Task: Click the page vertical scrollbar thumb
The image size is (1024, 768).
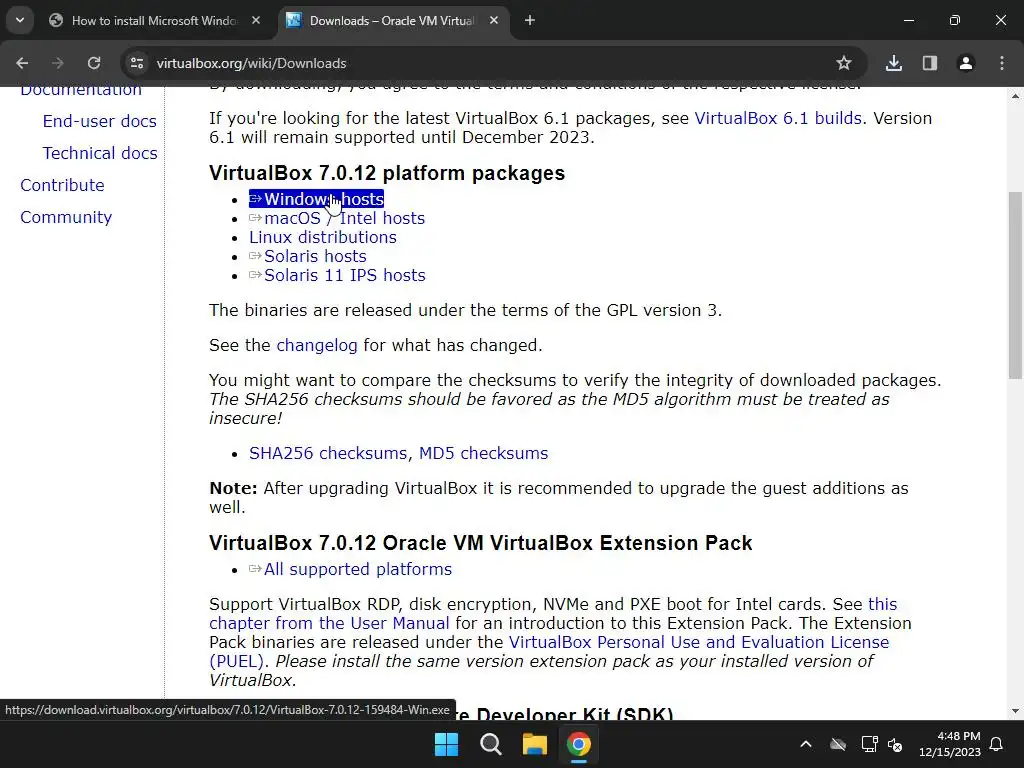Action: (x=1015, y=285)
